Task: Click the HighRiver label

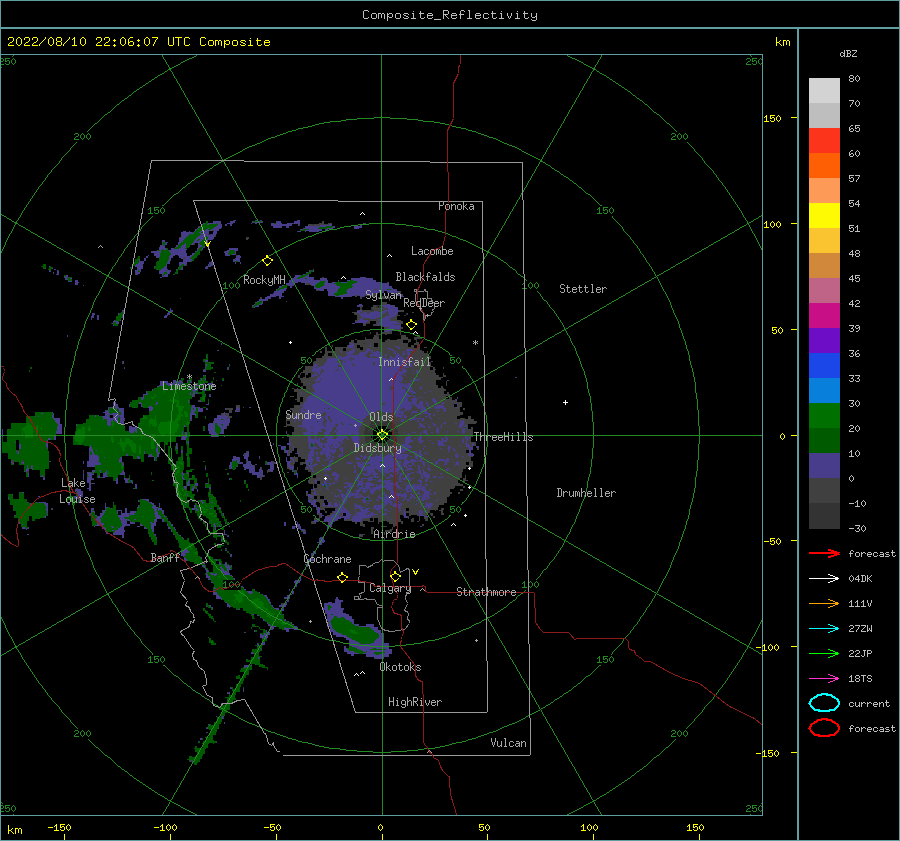Action: coord(415,702)
